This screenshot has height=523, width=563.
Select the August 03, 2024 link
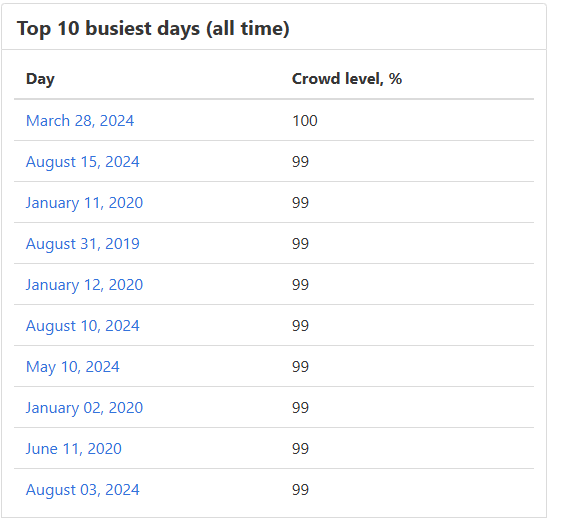83,490
